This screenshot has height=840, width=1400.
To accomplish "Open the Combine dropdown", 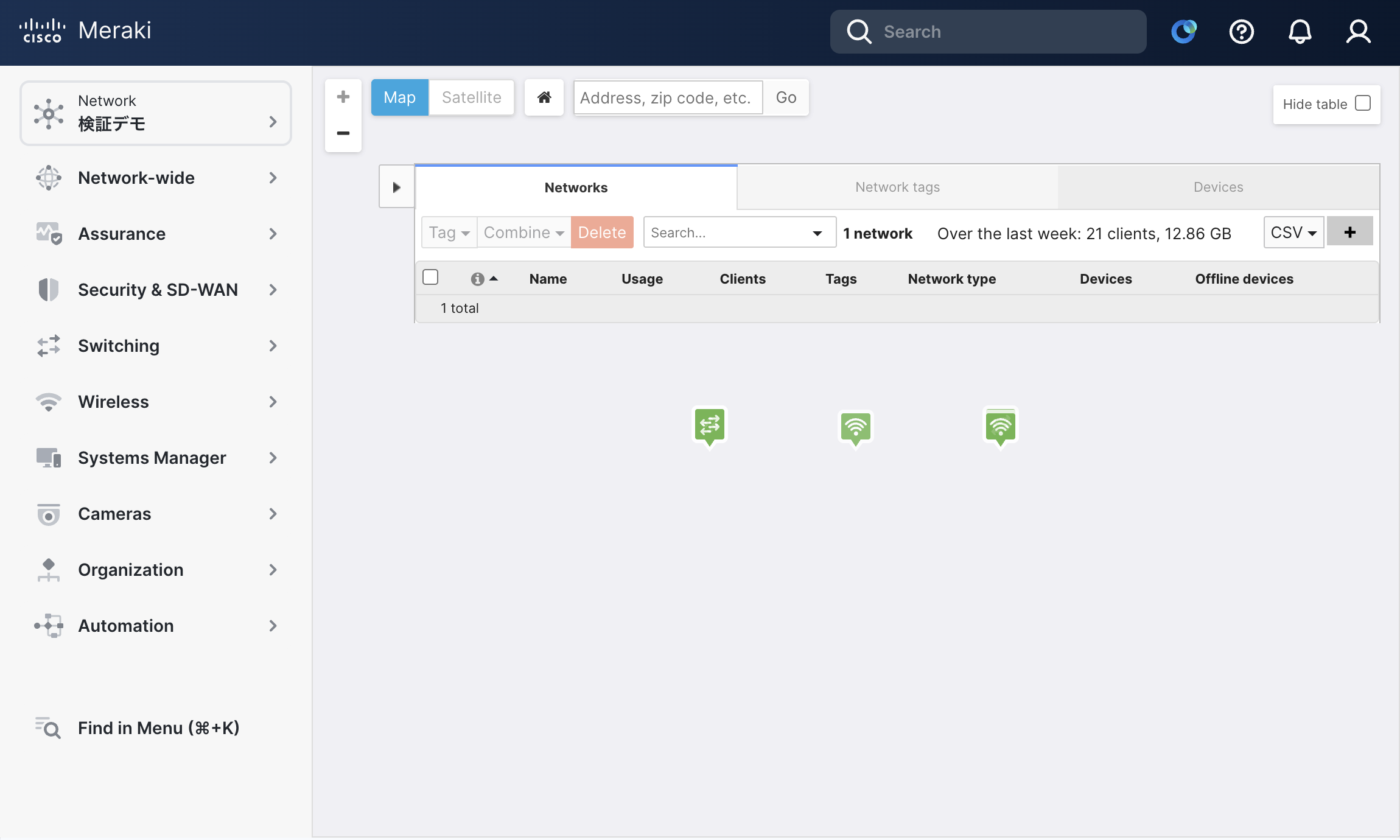I will click(x=523, y=232).
